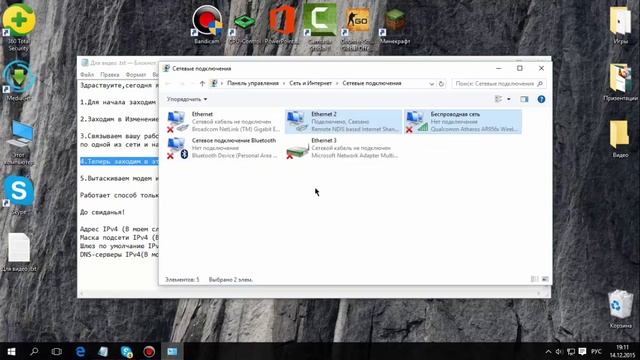Open the Корзина recycle bin

[x=620, y=309]
